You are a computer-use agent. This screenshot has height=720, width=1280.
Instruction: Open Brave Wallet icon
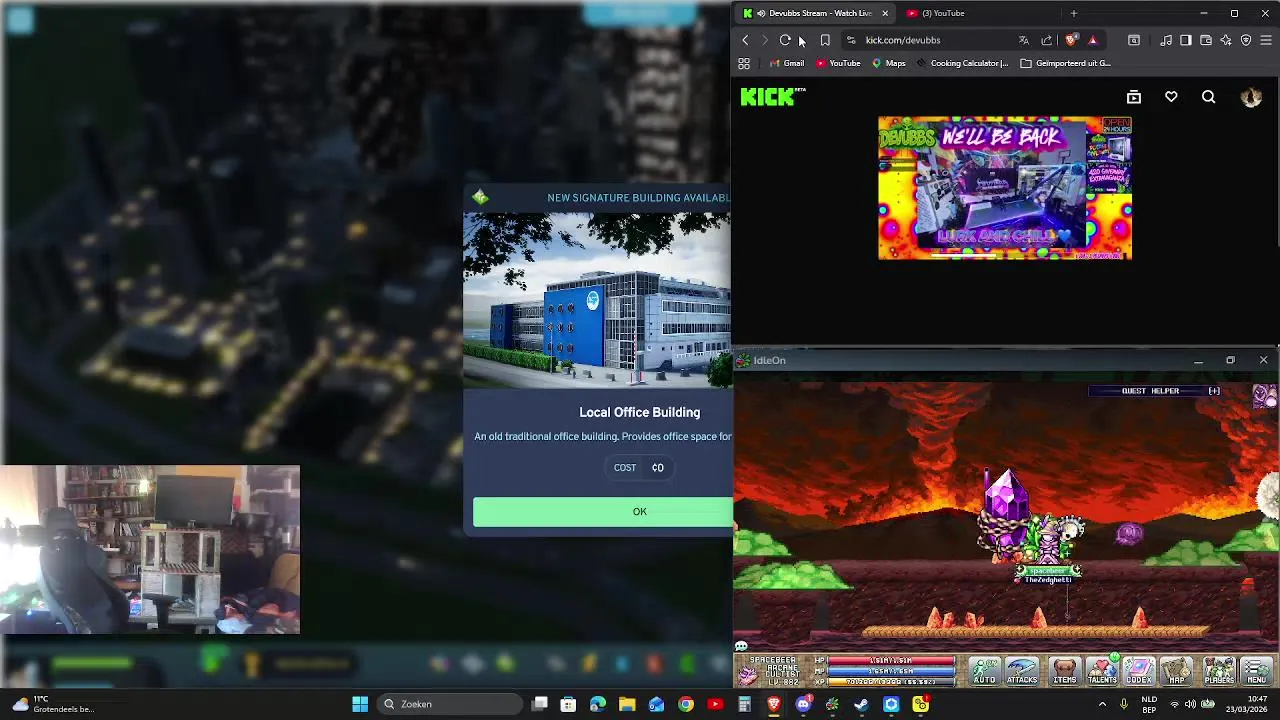1206,40
